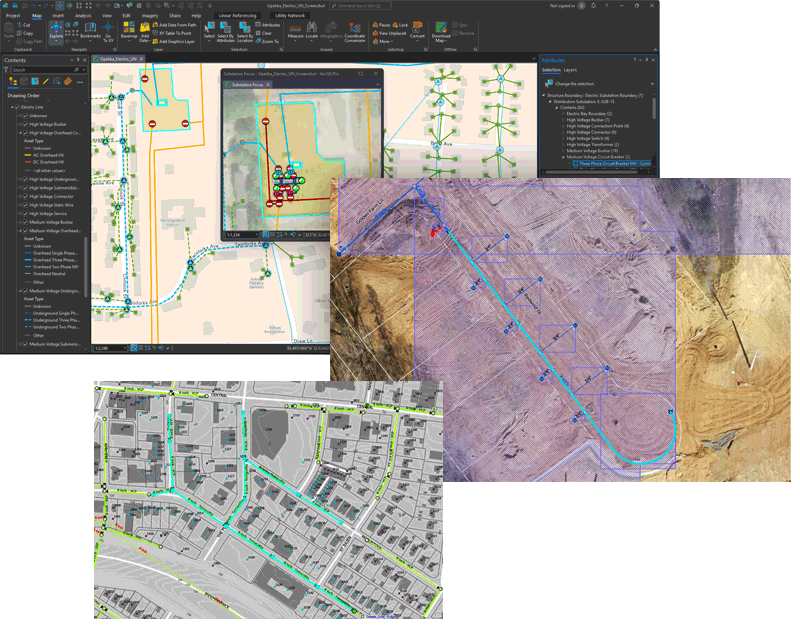The height and width of the screenshot is (627, 800).
Task: Expand High Voltage Transformer (2) node
Action: click(562, 144)
